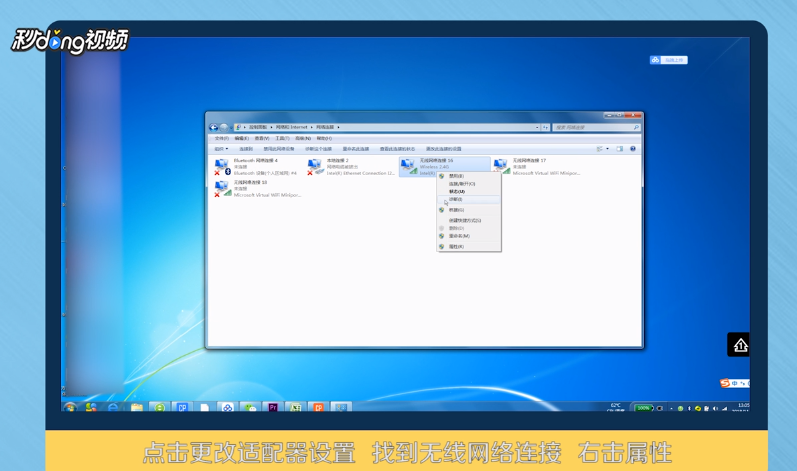Choose 创建快捷方式(S) in the context menu
797x471 pixels.
point(469,221)
